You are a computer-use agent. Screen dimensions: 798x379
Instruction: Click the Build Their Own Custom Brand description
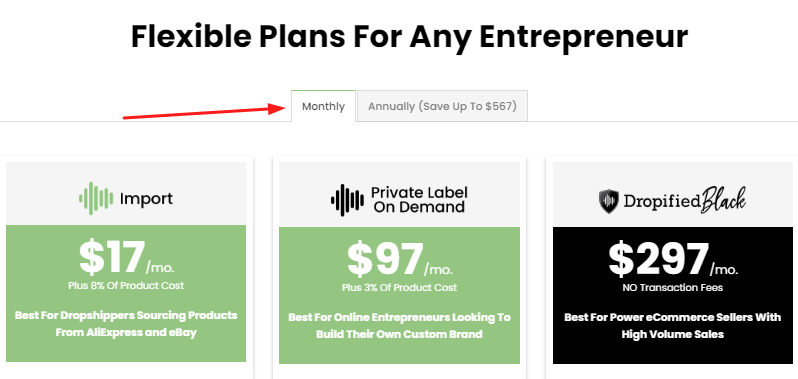pyautogui.click(x=400, y=326)
